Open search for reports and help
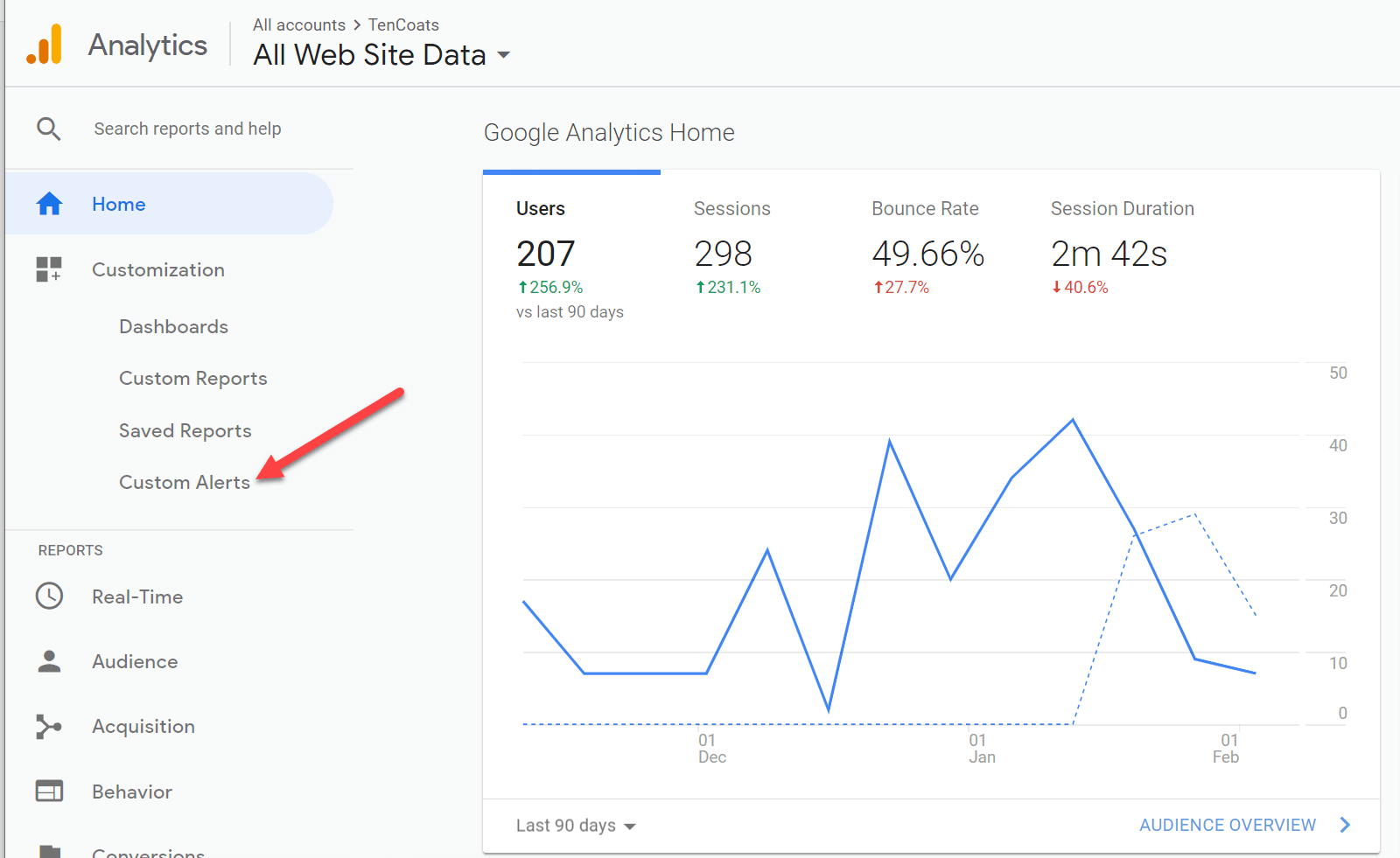The width and height of the screenshot is (1400, 858). [49, 128]
